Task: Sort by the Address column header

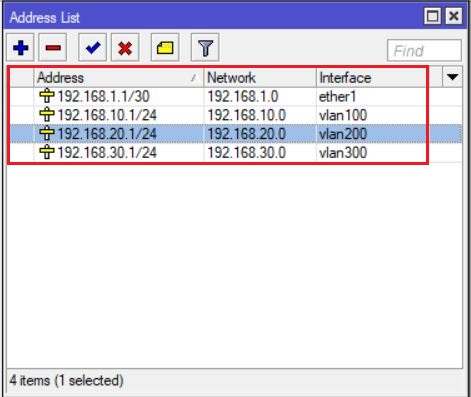Action: (x=119, y=78)
